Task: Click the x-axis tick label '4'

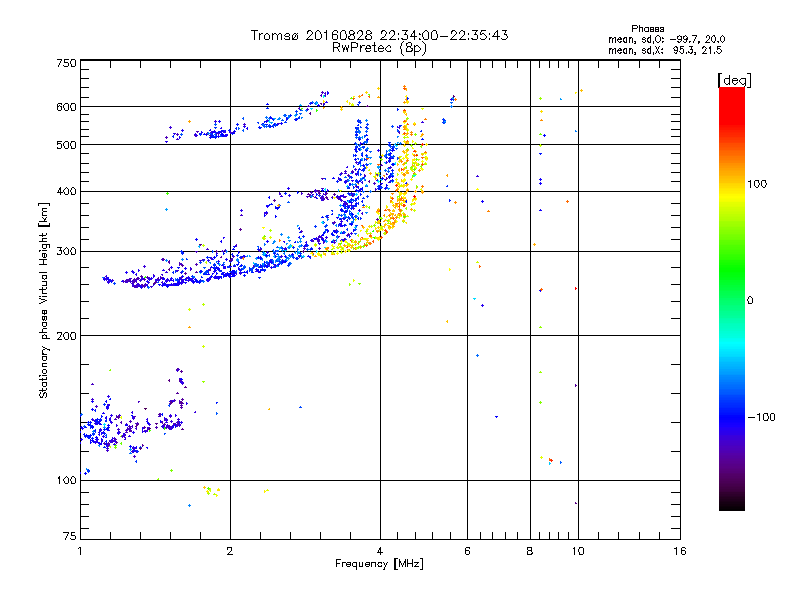Action: [x=380, y=551]
